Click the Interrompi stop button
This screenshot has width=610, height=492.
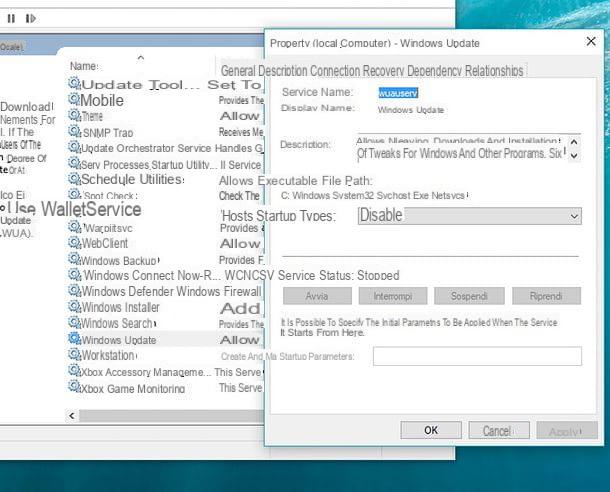(393, 296)
